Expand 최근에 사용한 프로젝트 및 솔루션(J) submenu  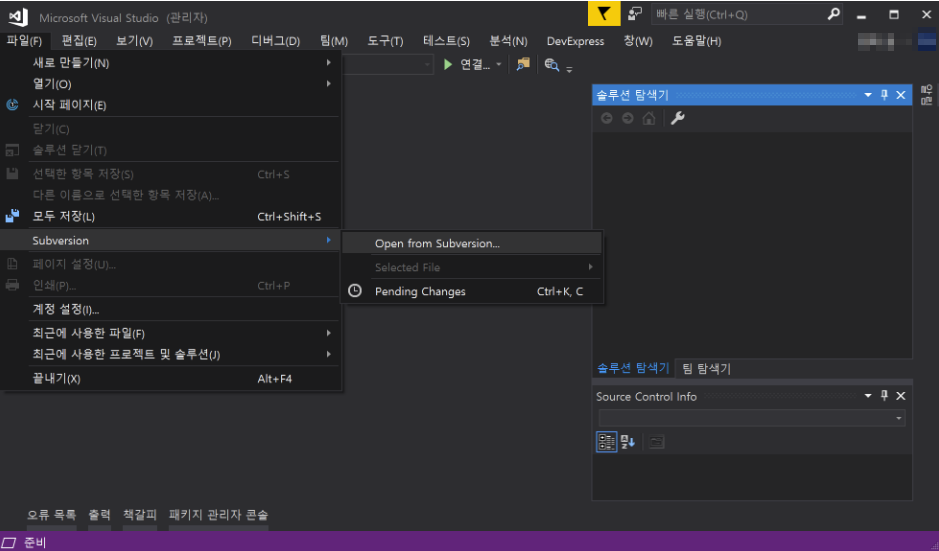pos(171,354)
